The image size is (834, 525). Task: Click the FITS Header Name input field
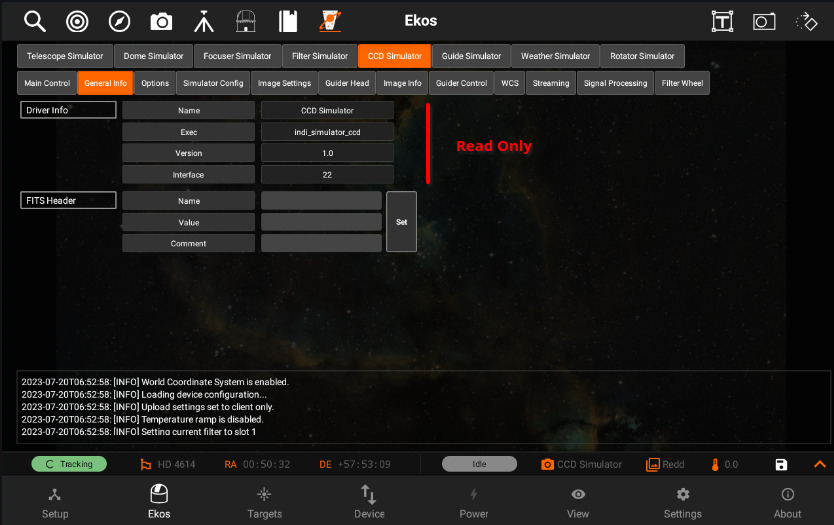click(x=321, y=201)
